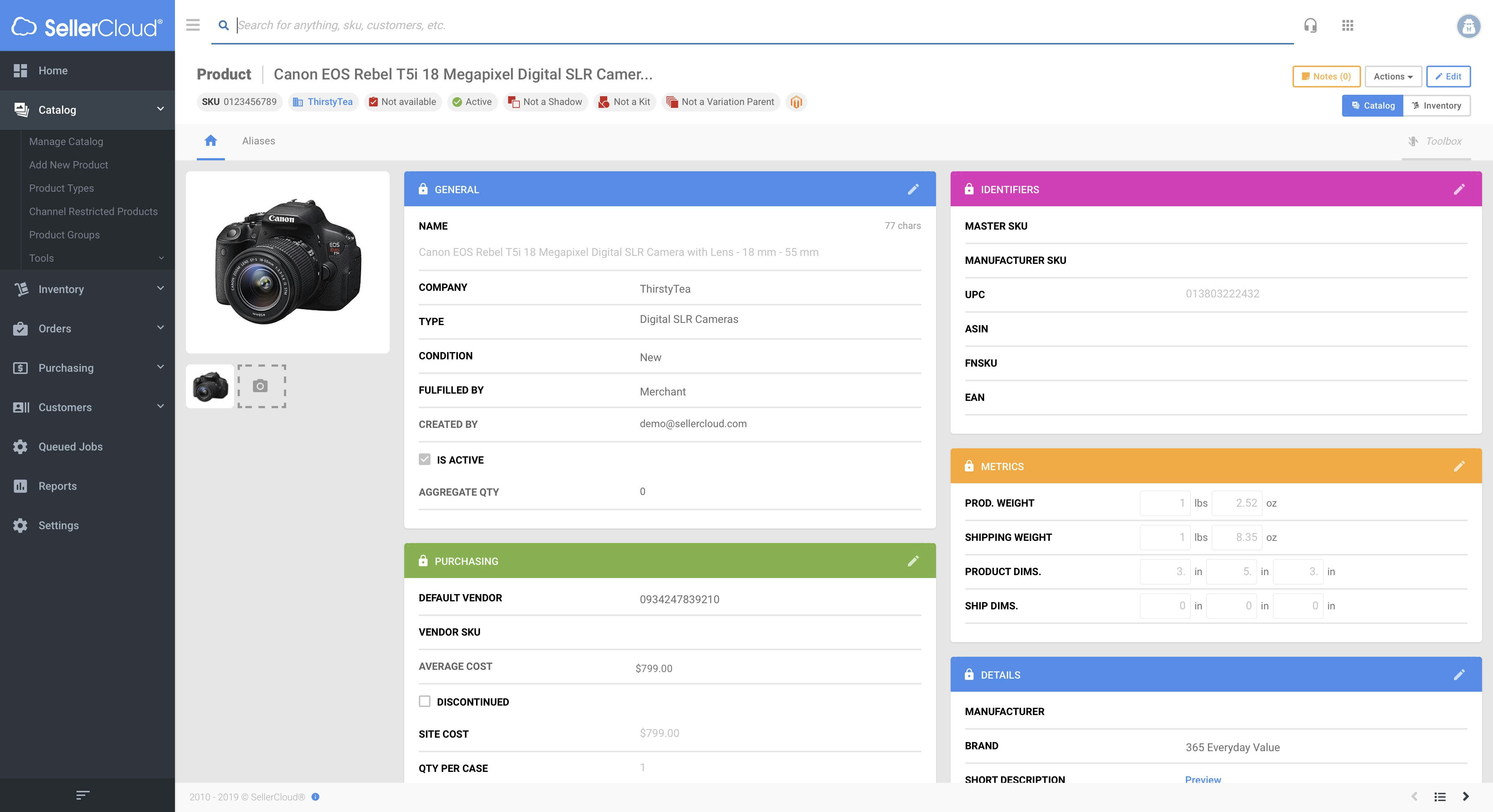Open the list view icon in footer
Viewport: 1493px width, 812px height.
click(1440, 797)
